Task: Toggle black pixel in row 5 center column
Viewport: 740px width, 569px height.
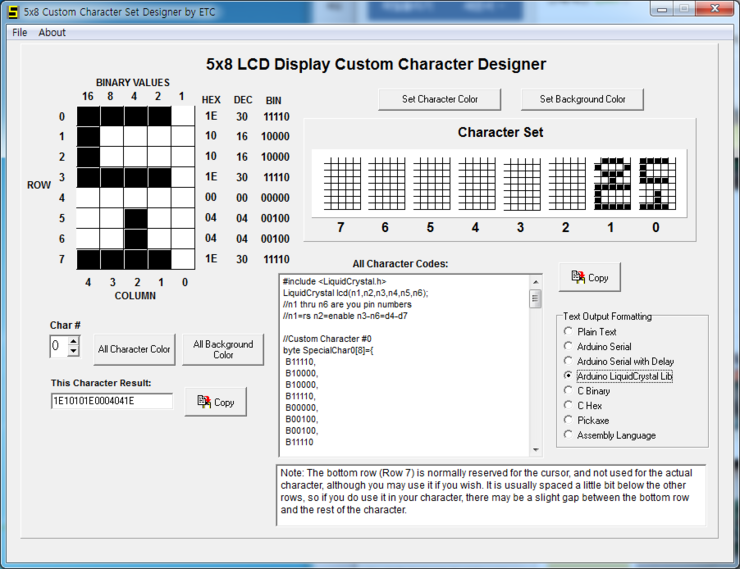Action: (x=135, y=219)
